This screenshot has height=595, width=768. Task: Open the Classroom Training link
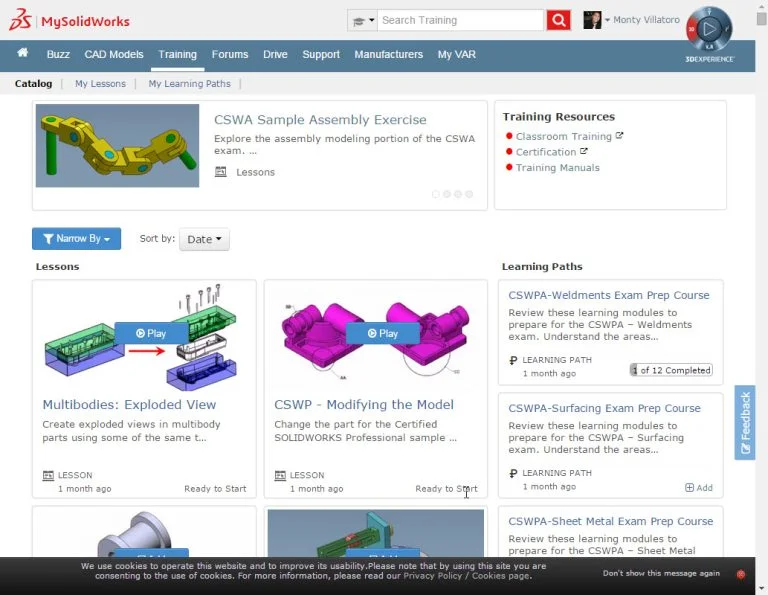tap(563, 136)
